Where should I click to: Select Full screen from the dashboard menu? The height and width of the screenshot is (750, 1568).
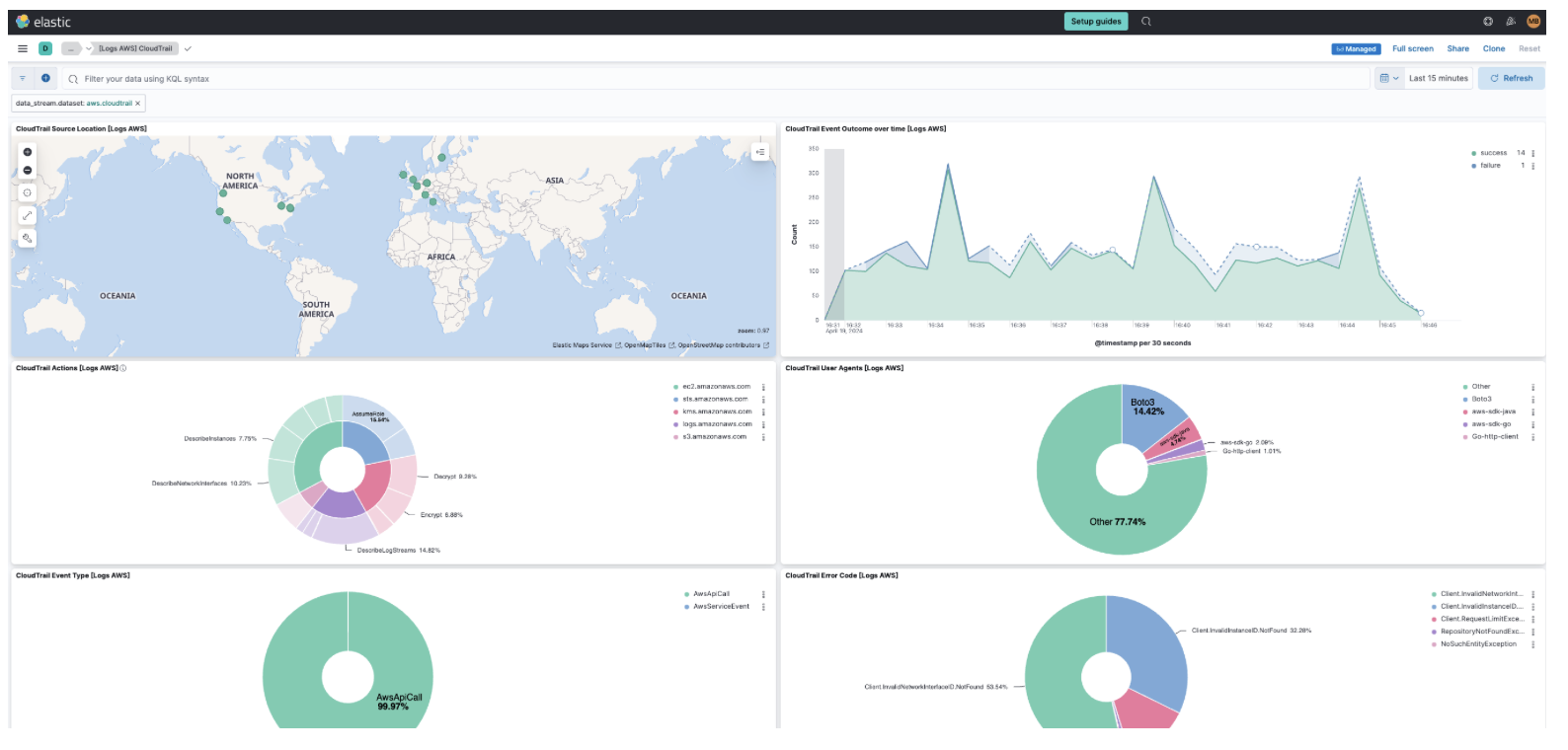tap(1412, 48)
